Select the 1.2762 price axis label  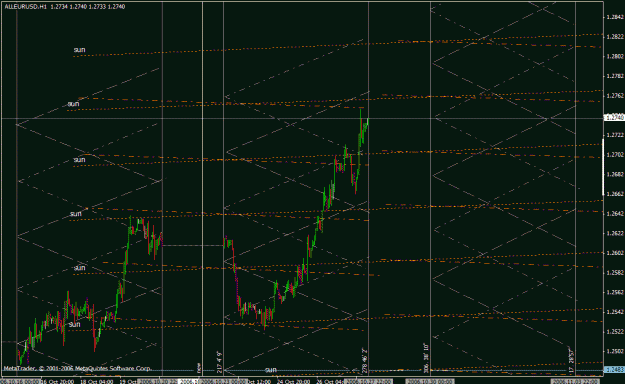614,96
